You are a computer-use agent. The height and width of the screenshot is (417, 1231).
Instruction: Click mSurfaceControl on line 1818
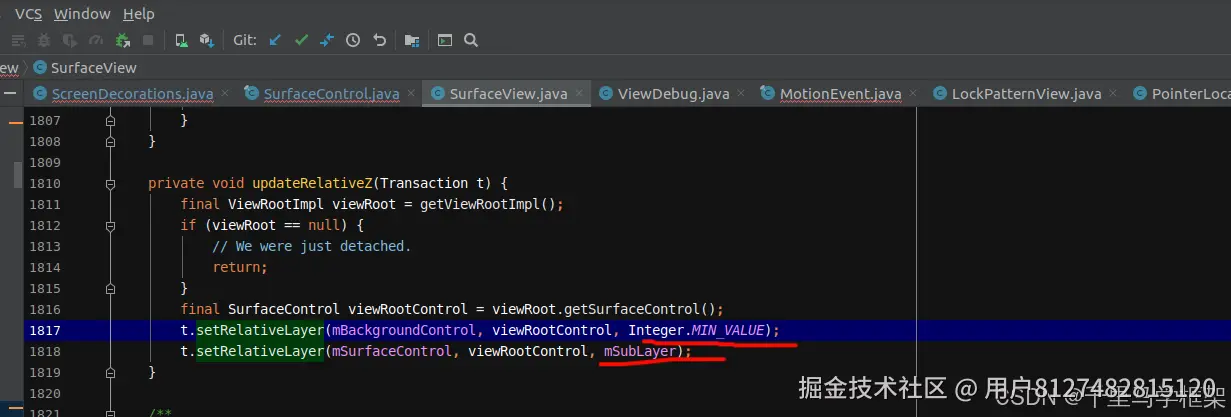tap(391, 351)
